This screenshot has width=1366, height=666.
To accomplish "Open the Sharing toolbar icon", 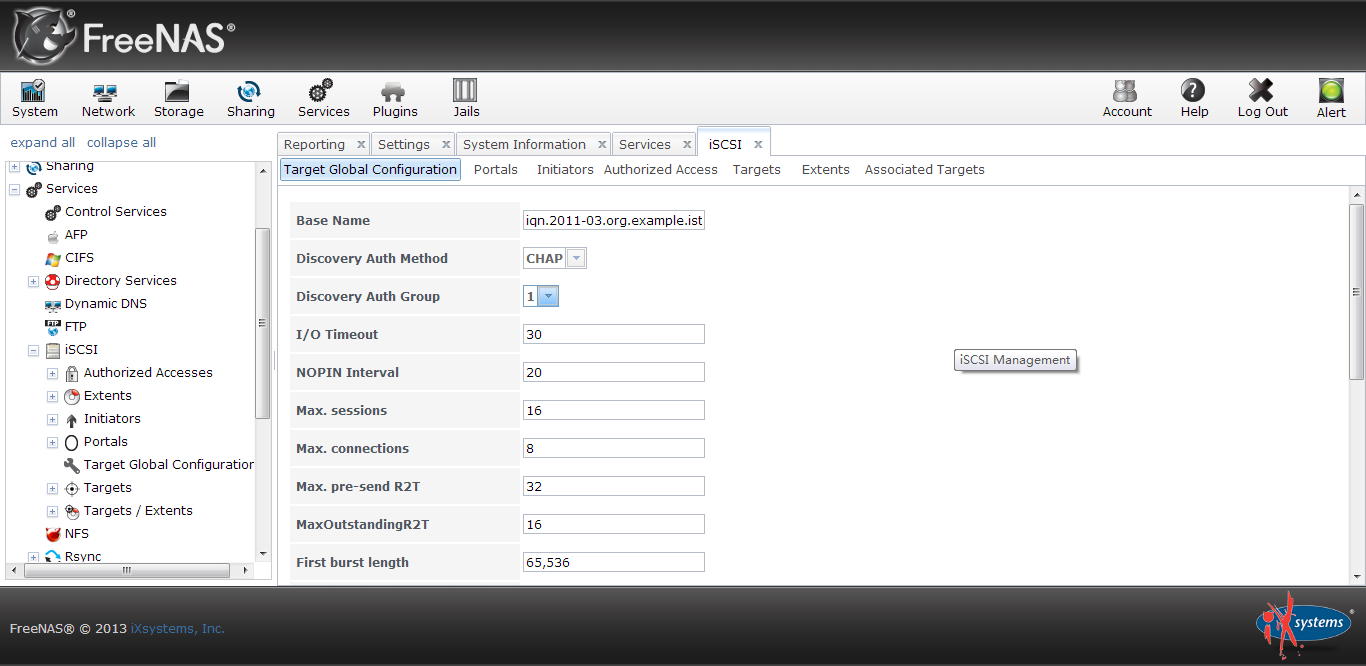I will (x=250, y=99).
